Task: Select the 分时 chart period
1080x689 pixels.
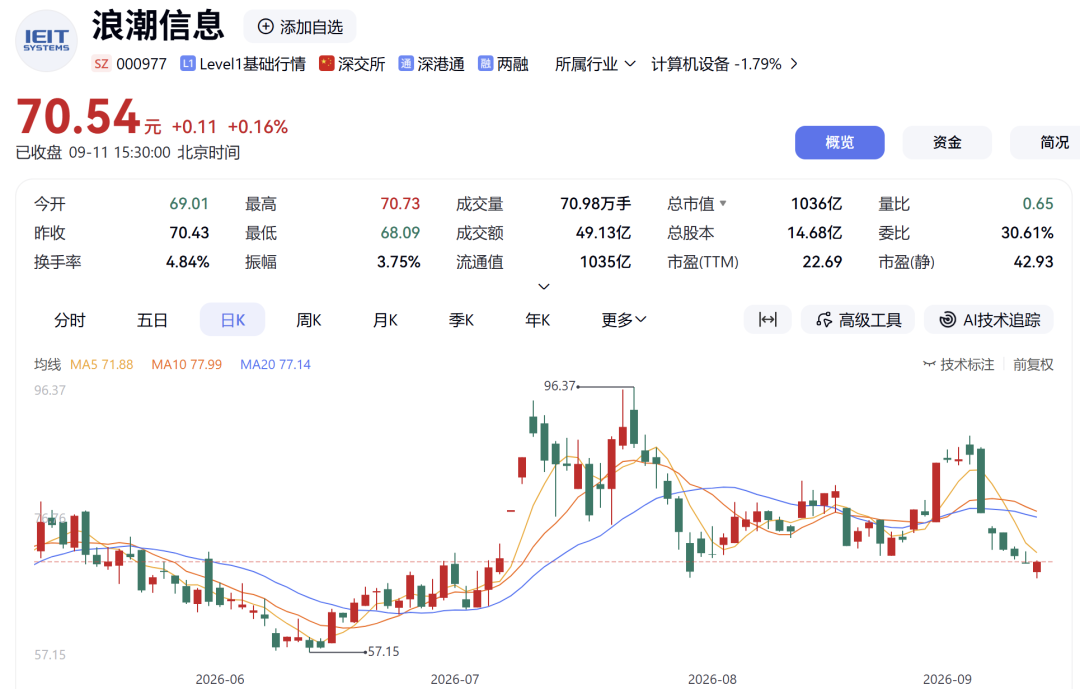Action: pos(70,320)
